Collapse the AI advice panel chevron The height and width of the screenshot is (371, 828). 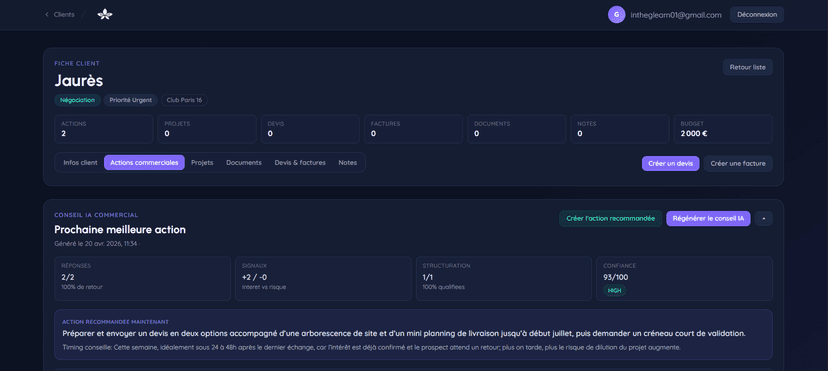(x=764, y=218)
